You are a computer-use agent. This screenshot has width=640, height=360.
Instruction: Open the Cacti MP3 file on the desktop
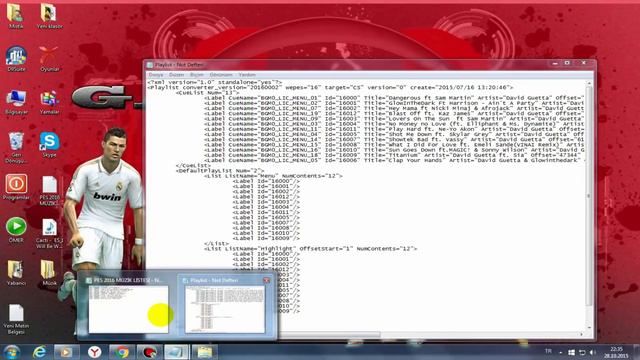tap(49, 233)
